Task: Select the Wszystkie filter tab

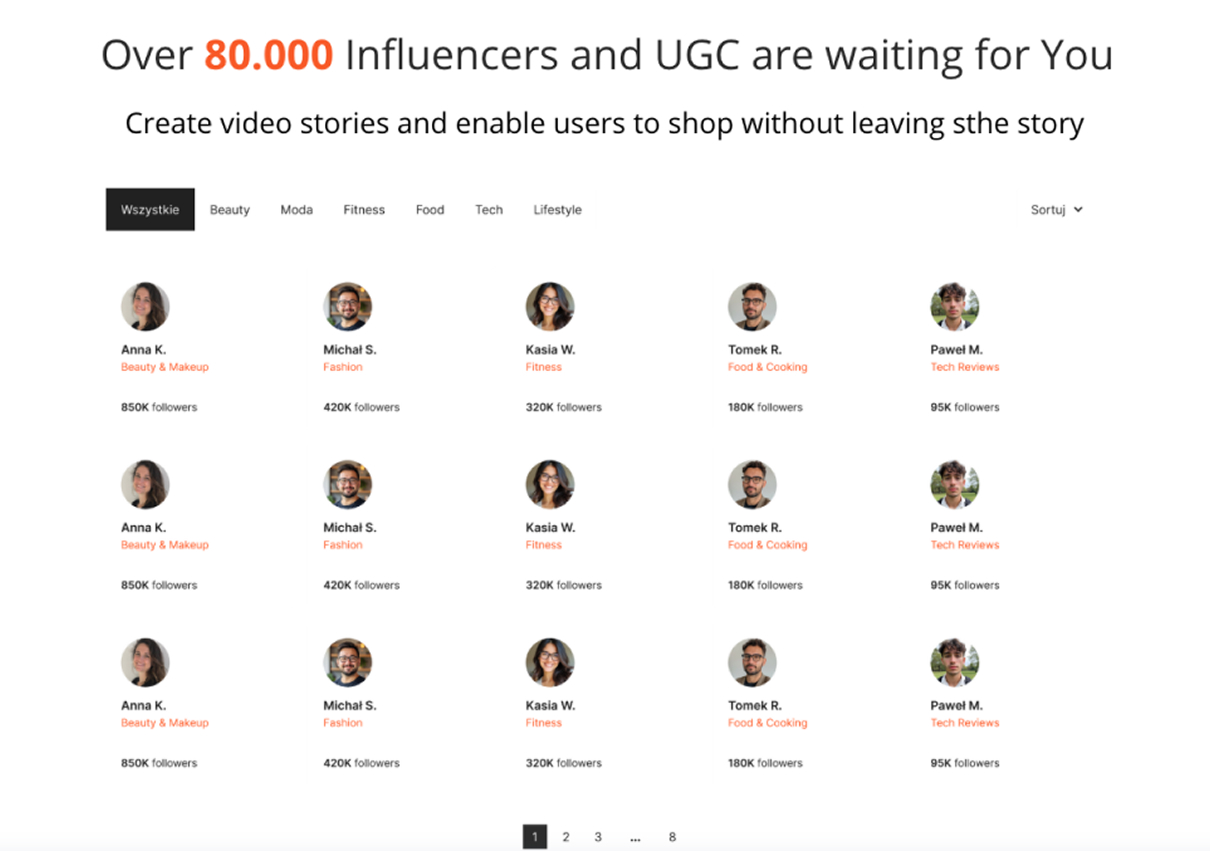Action: pyautogui.click(x=150, y=210)
